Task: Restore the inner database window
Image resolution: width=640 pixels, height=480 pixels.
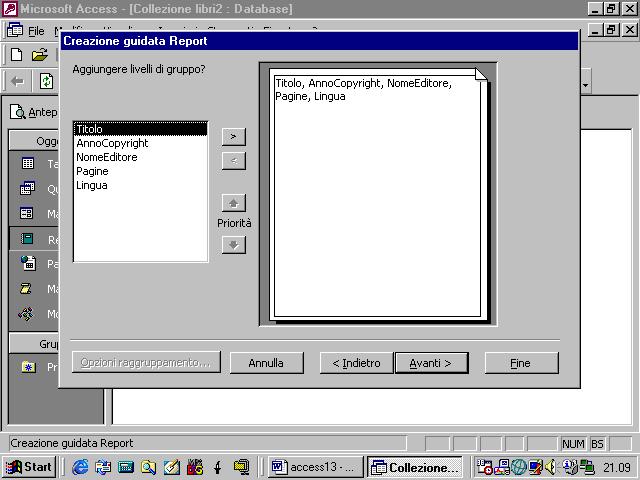Action: pyautogui.click(x=611, y=30)
